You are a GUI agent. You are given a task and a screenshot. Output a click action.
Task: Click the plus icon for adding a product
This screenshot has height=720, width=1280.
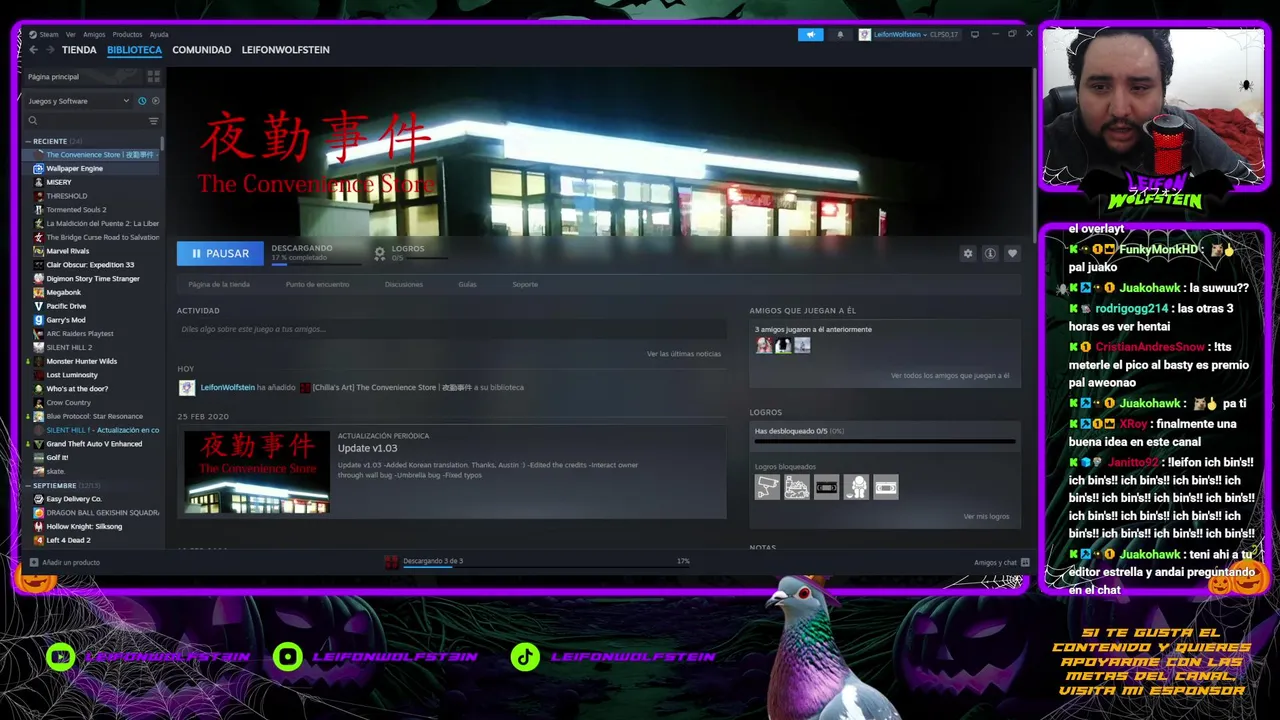tap(34, 562)
